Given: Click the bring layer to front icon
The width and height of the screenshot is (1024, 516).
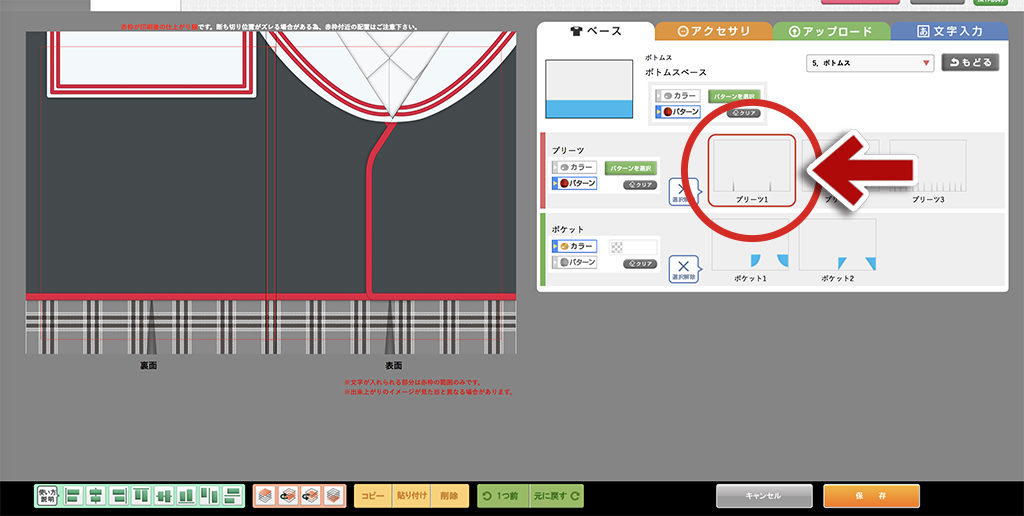Looking at the screenshot, I should [x=264, y=495].
